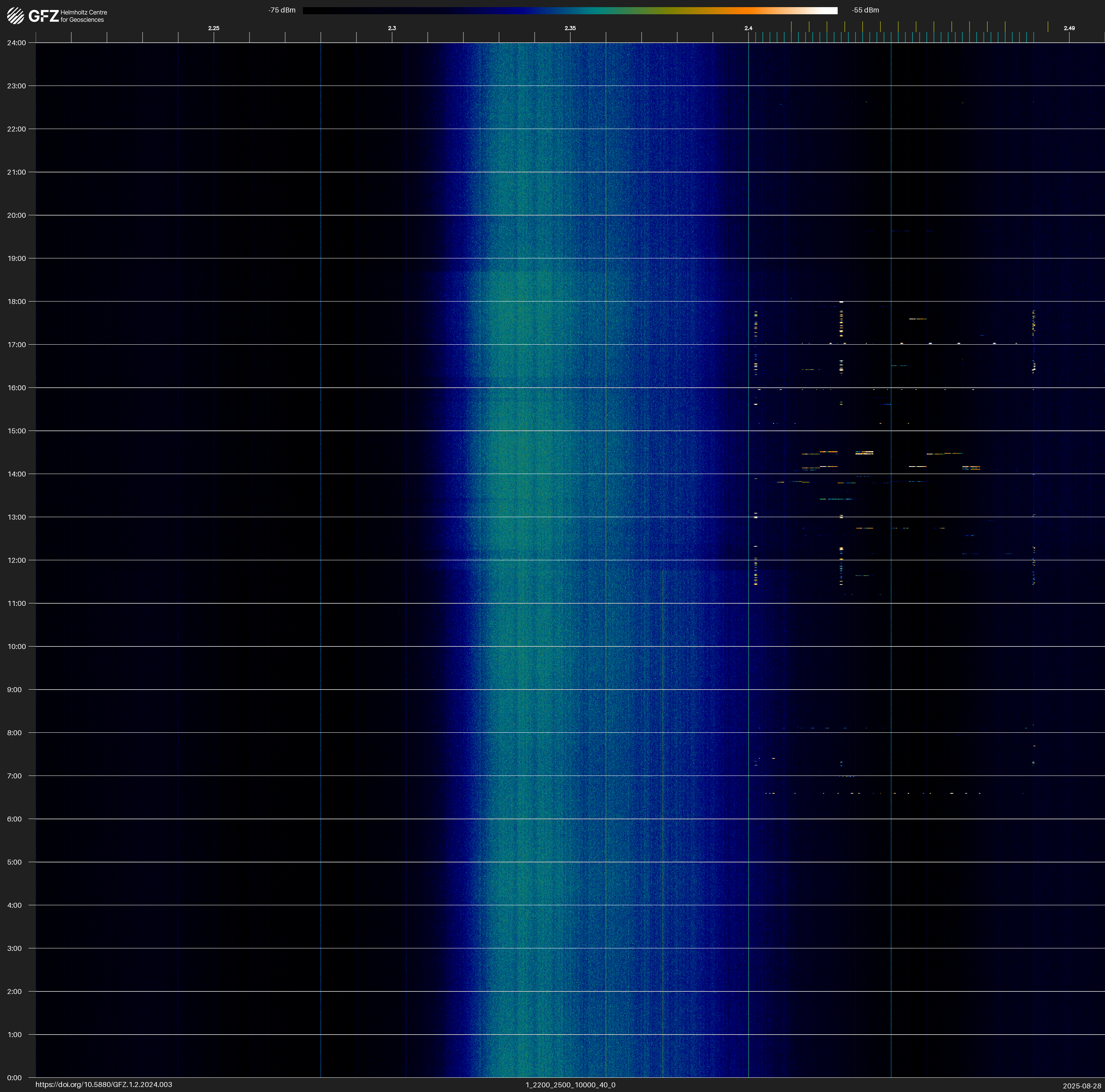Click the -75 dBm scale label
Image resolution: width=1105 pixels, height=1092 pixels.
[282, 10]
